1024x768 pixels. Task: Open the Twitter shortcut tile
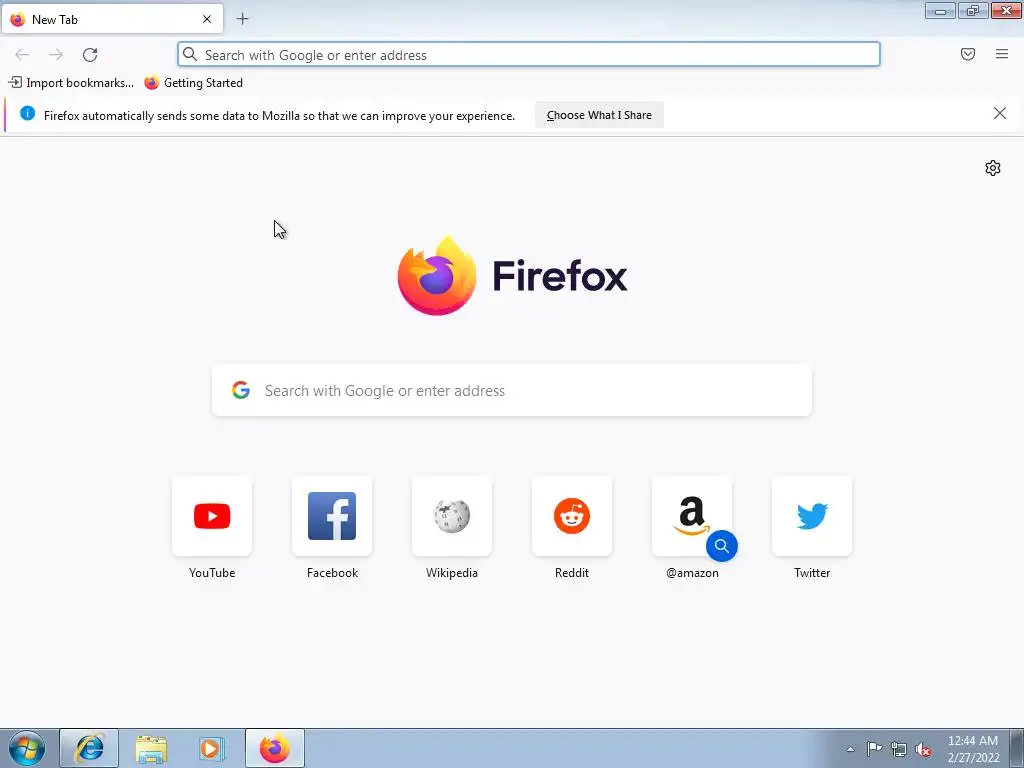click(x=812, y=516)
